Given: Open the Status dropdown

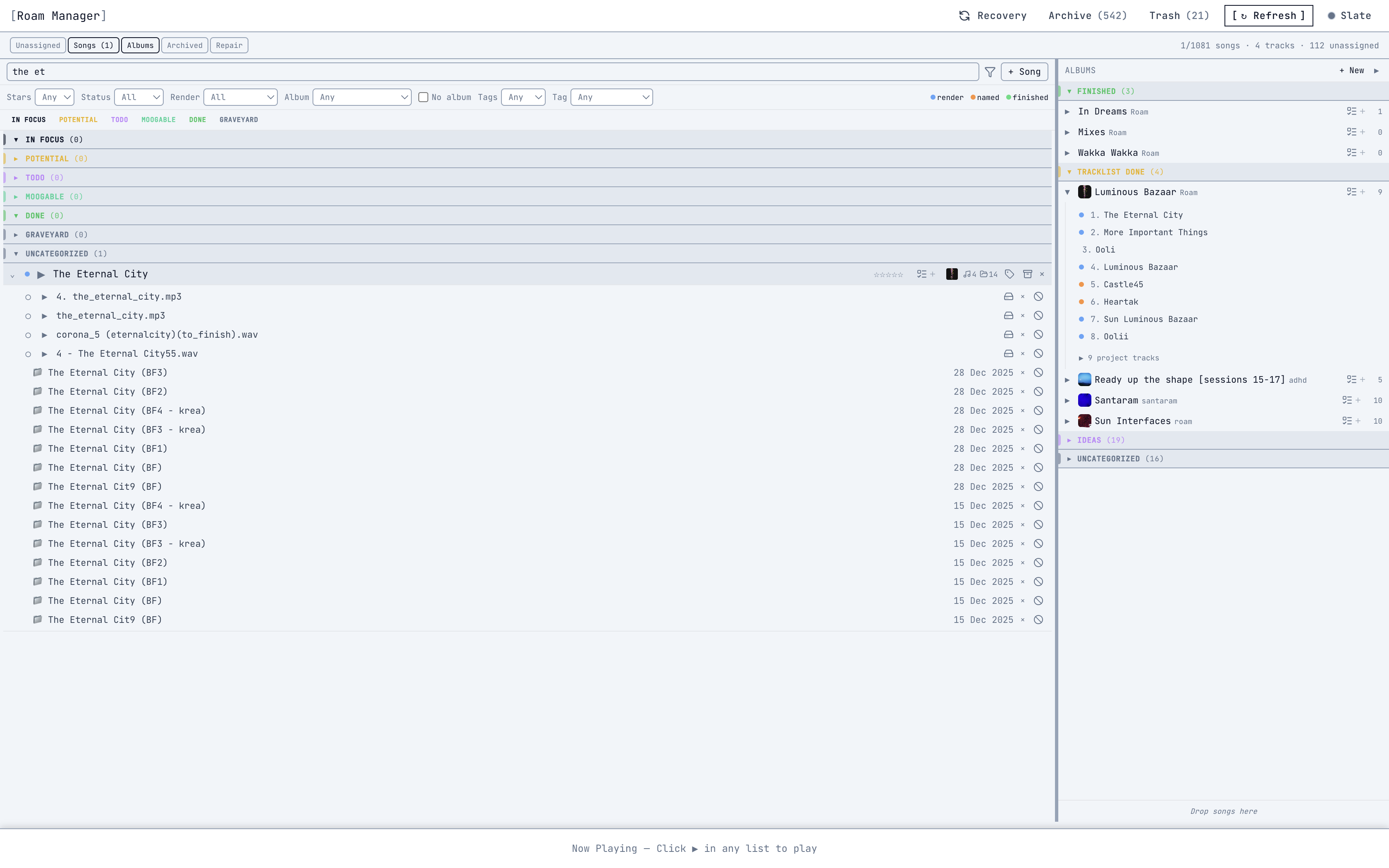Looking at the screenshot, I should click(x=138, y=97).
